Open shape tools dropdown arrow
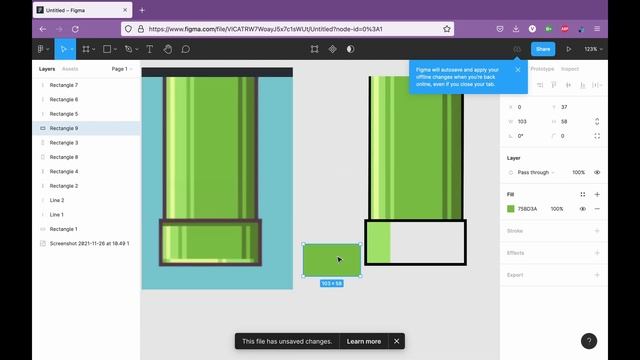Image resolution: width=640 pixels, height=360 pixels. [x=116, y=49]
